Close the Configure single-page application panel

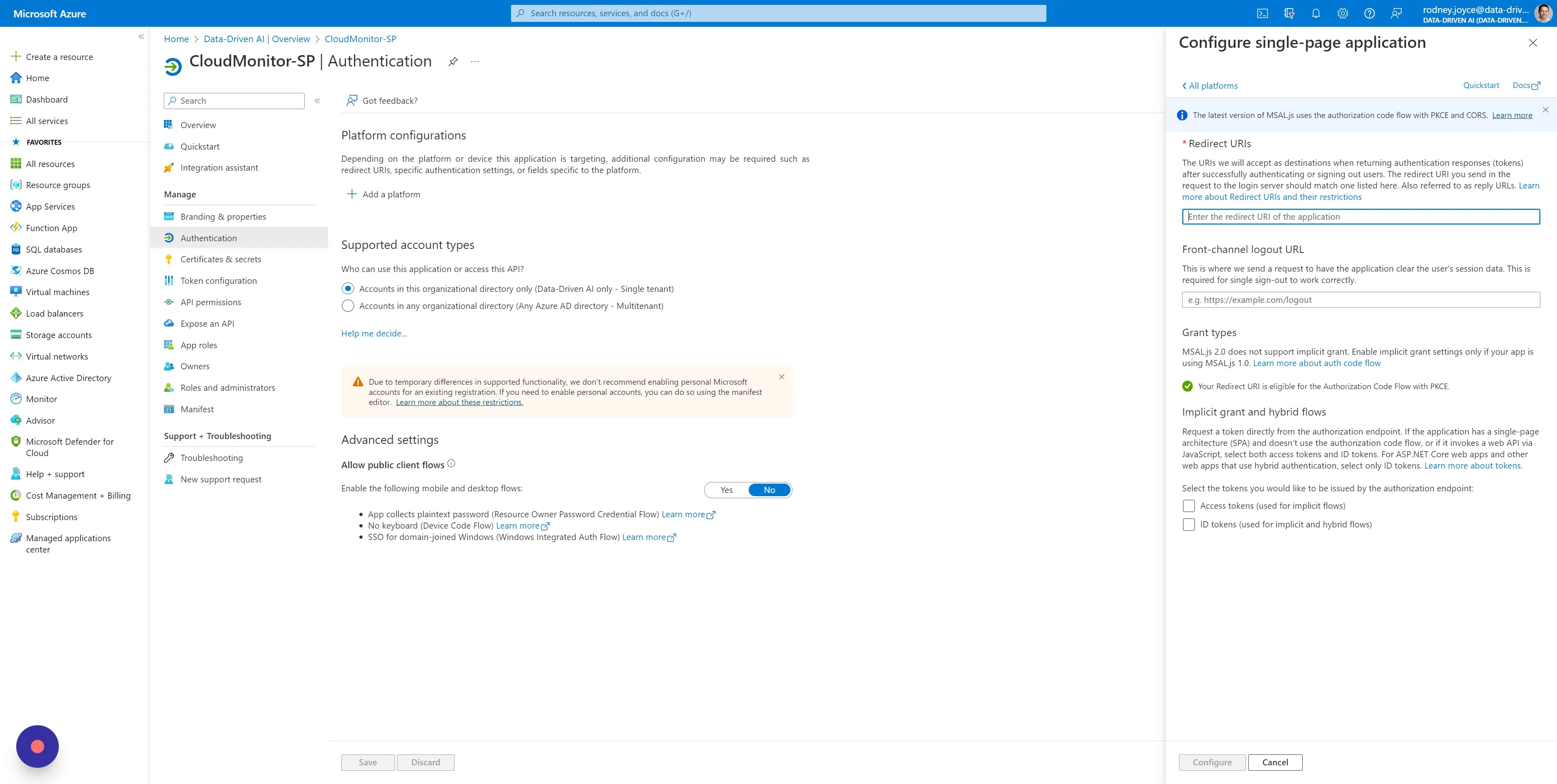tap(1533, 42)
